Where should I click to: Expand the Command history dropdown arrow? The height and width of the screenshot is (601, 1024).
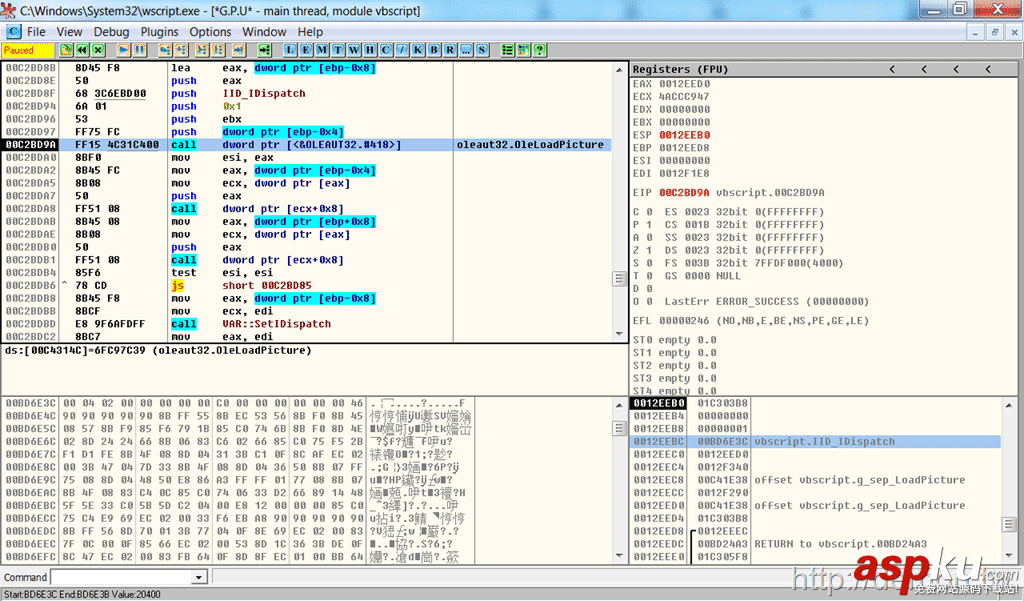click(x=199, y=577)
